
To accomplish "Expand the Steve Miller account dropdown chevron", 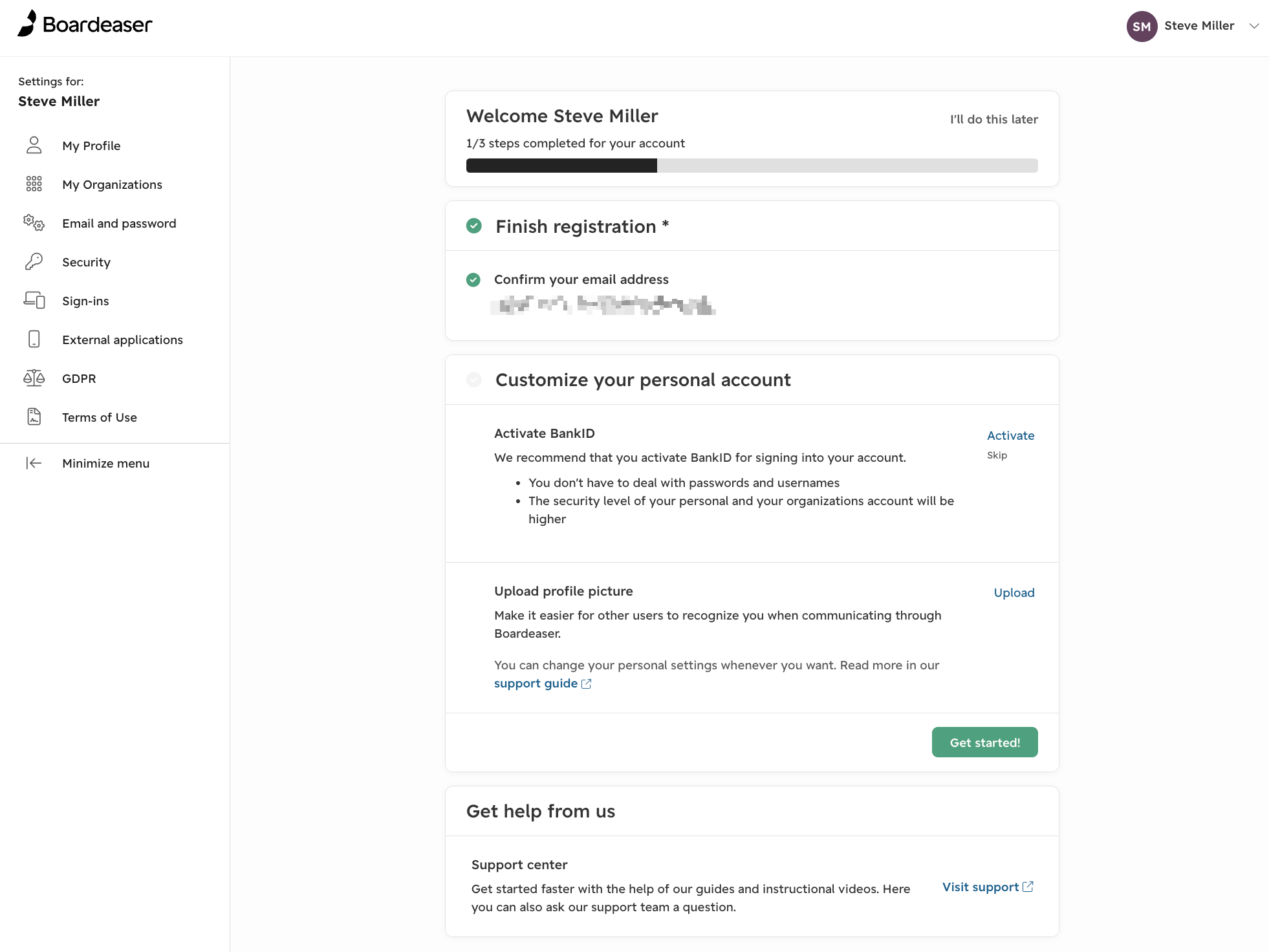I will click(x=1254, y=27).
